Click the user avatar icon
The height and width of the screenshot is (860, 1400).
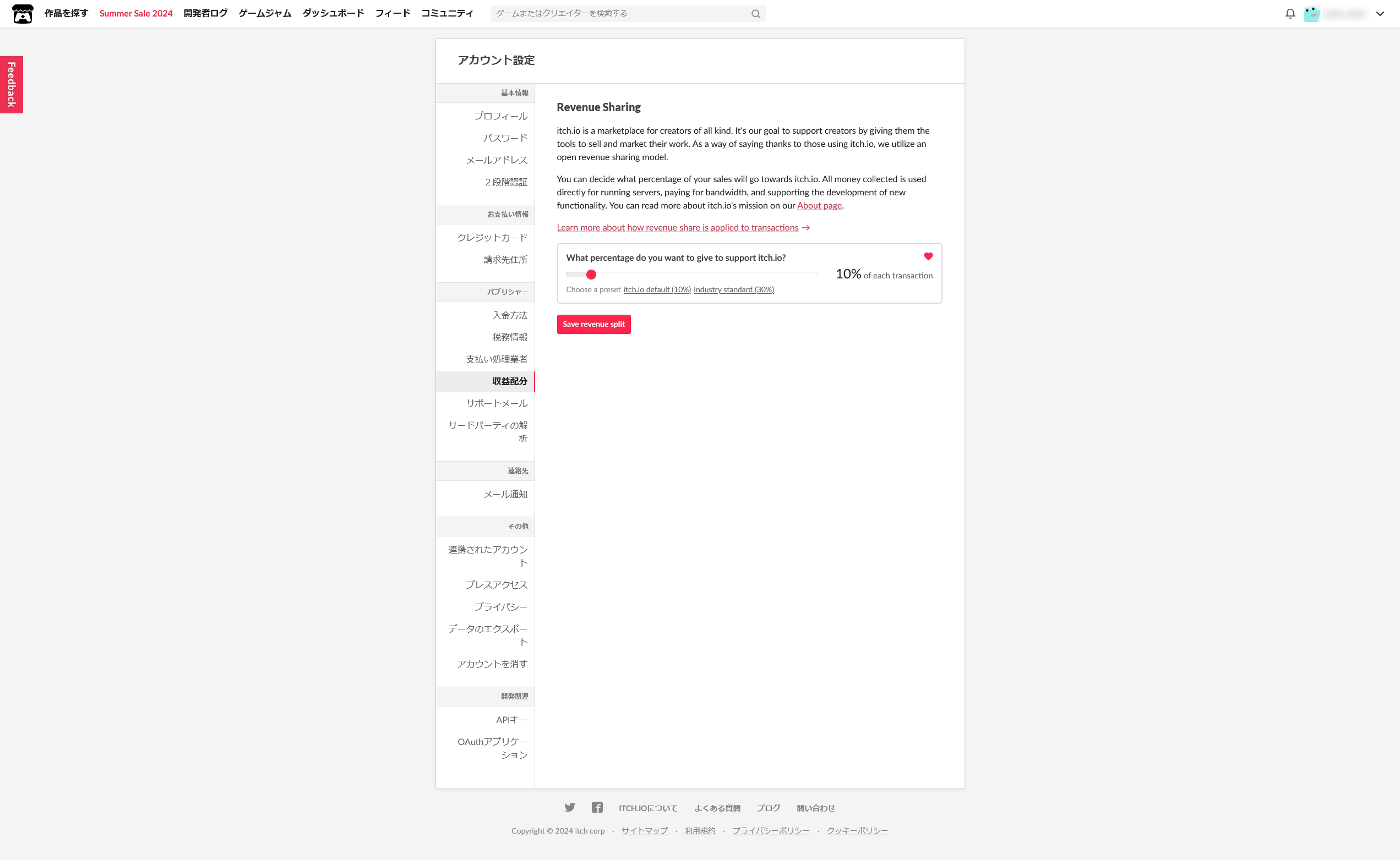(1312, 14)
